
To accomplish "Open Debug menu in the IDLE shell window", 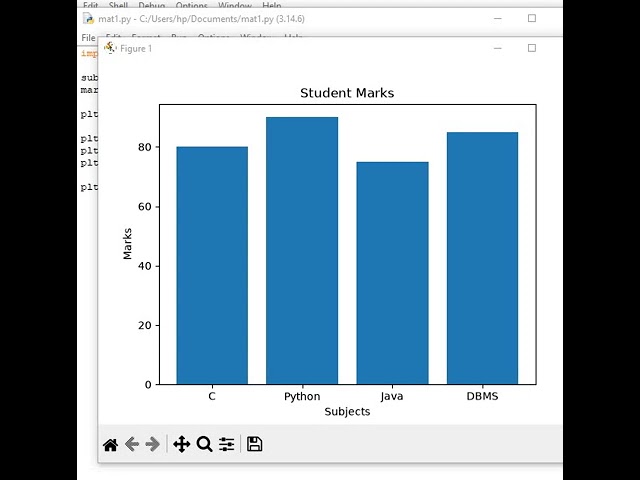I will click(151, 5).
